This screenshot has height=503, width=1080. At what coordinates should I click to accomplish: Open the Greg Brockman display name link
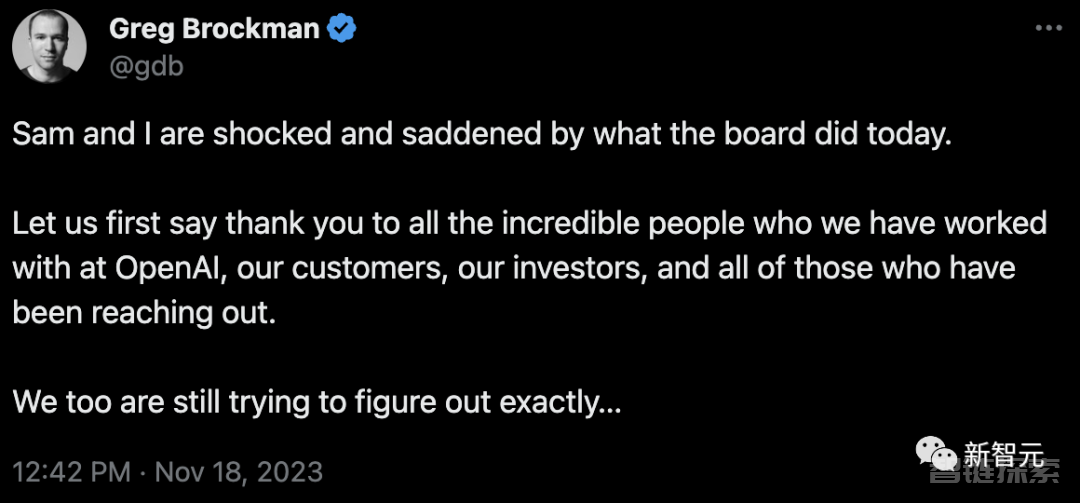pyautogui.click(x=214, y=29)
